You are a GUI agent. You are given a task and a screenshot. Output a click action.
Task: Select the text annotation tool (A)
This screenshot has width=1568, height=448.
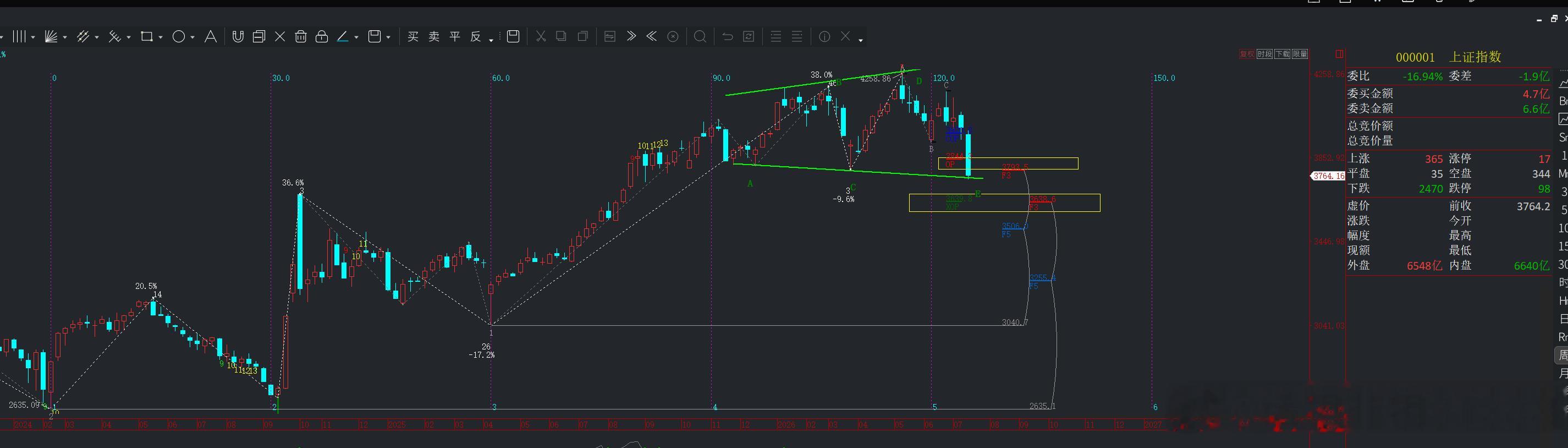(210, 36)
